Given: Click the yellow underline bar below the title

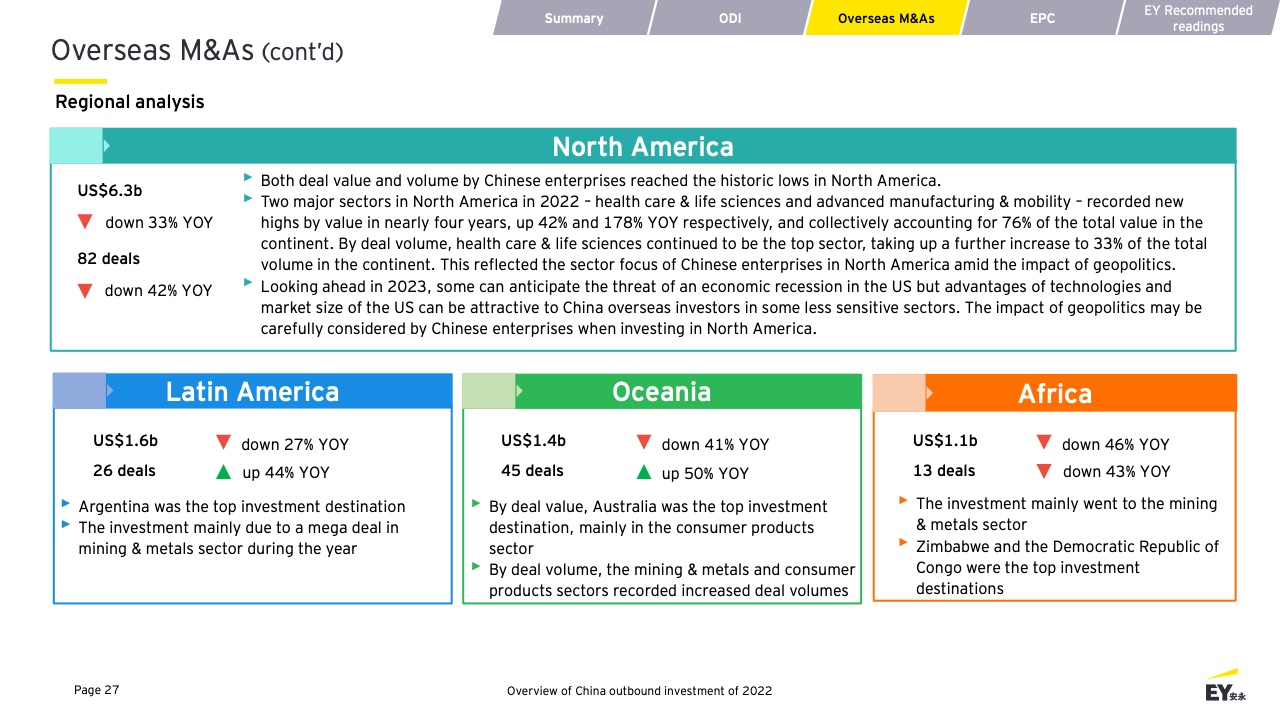Looking at the screenshot, I should click(x=80, y=81).
